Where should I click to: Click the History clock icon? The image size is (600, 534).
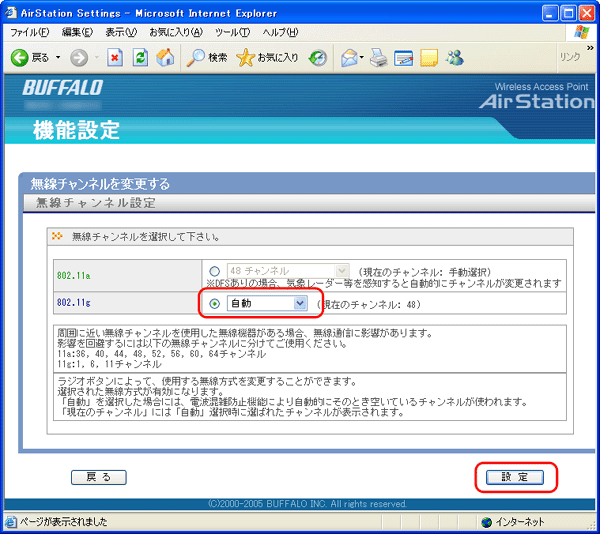coord(318,58)
